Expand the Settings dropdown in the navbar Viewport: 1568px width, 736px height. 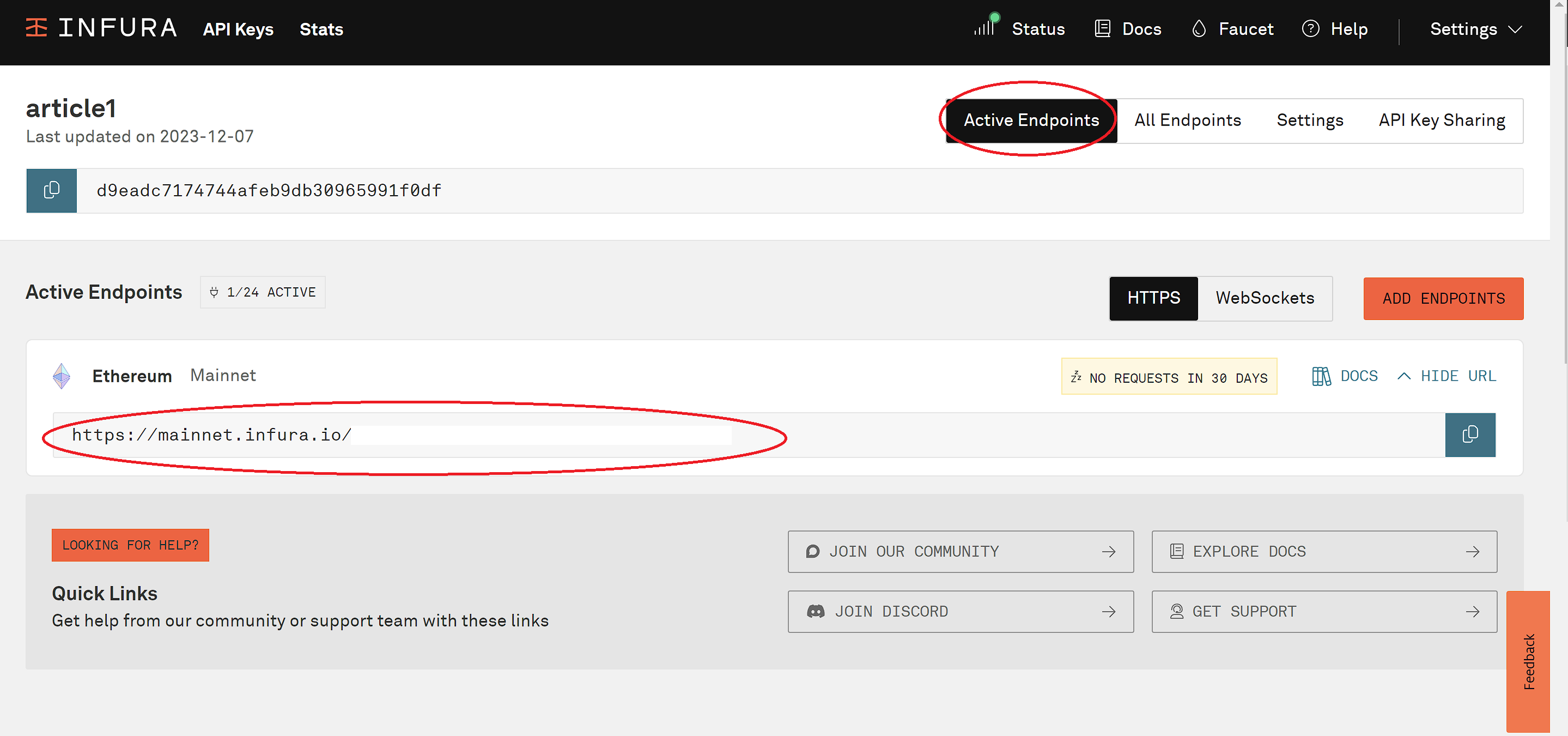click(1473, 28)
